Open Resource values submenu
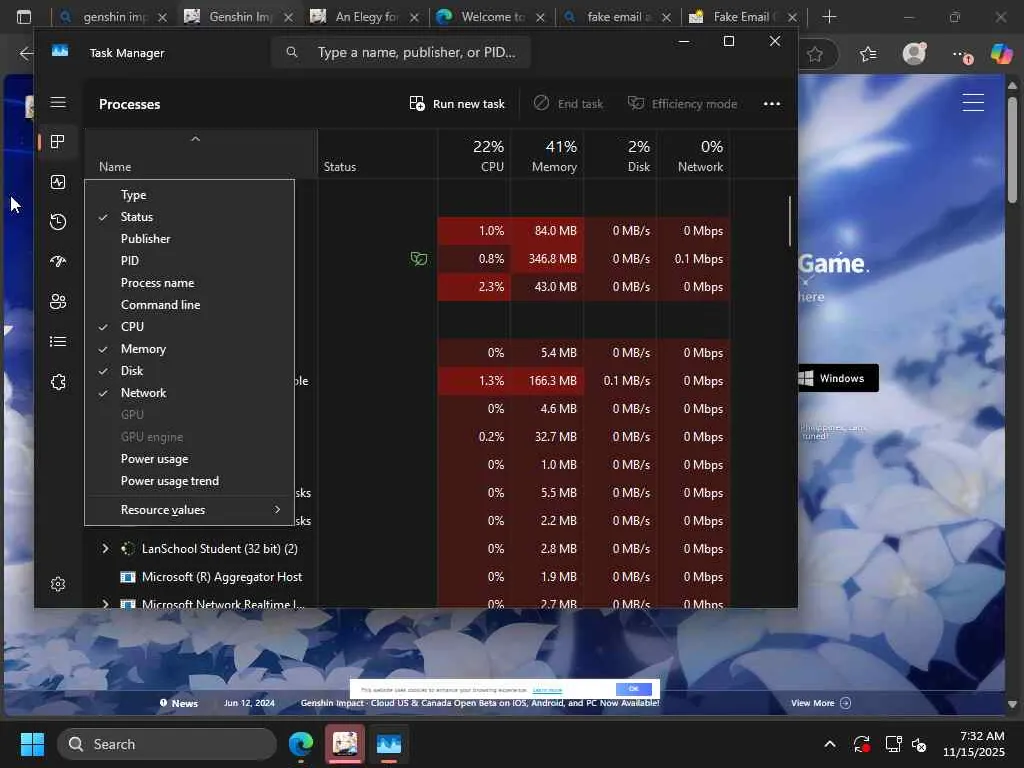This screenshot has height=768, width=1024. pyautogui.click(x=189, y=510)
